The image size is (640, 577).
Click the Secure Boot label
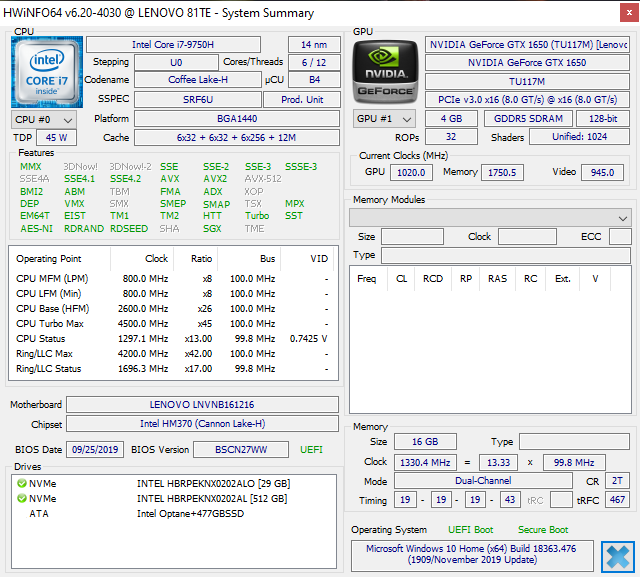(x=542, y=529)
